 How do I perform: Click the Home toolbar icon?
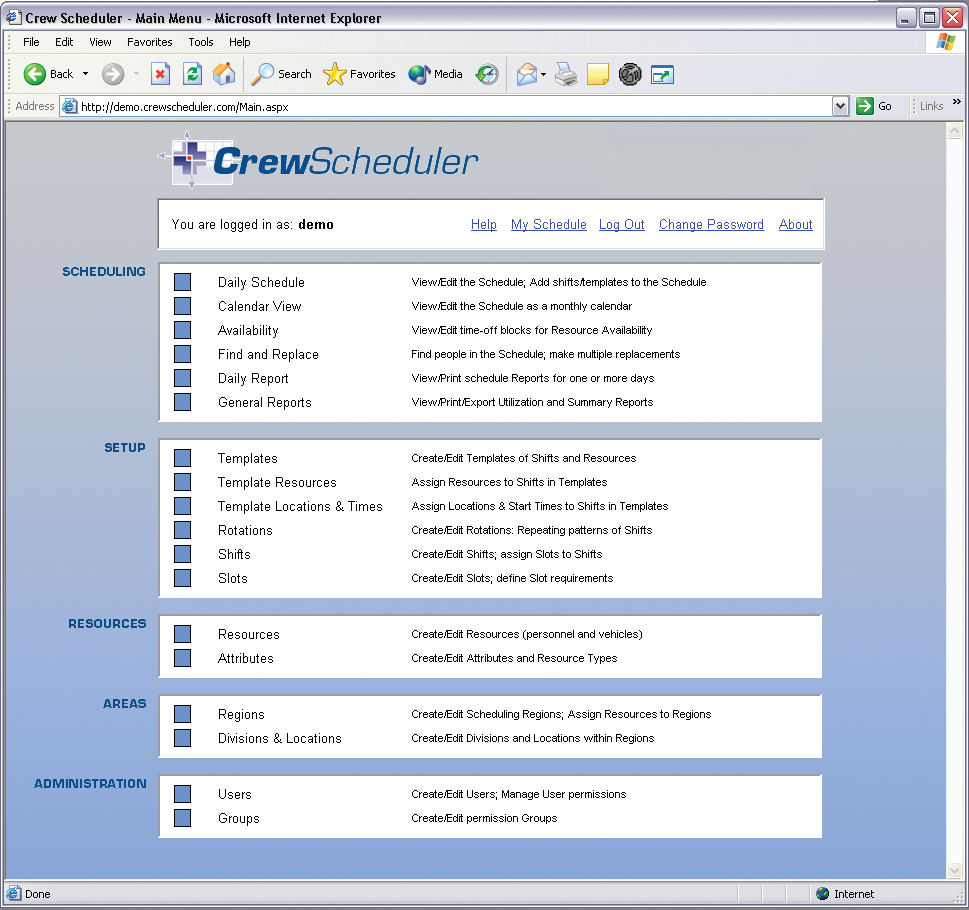click(x=224, y=74)
